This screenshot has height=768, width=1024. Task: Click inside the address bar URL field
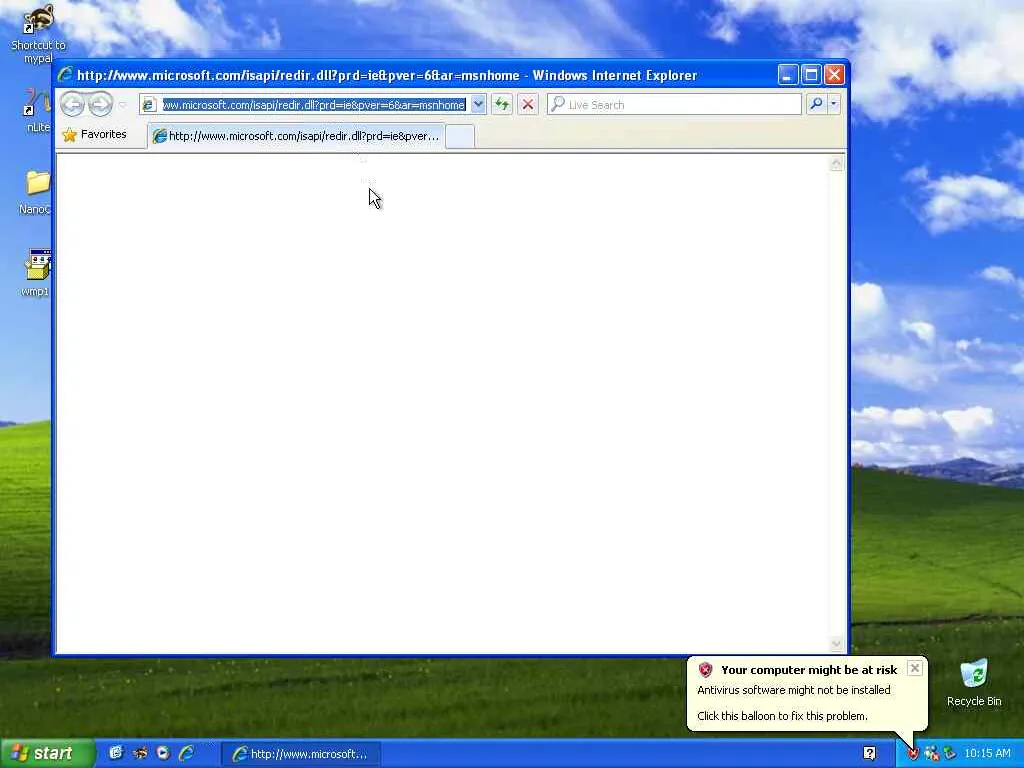313,104
